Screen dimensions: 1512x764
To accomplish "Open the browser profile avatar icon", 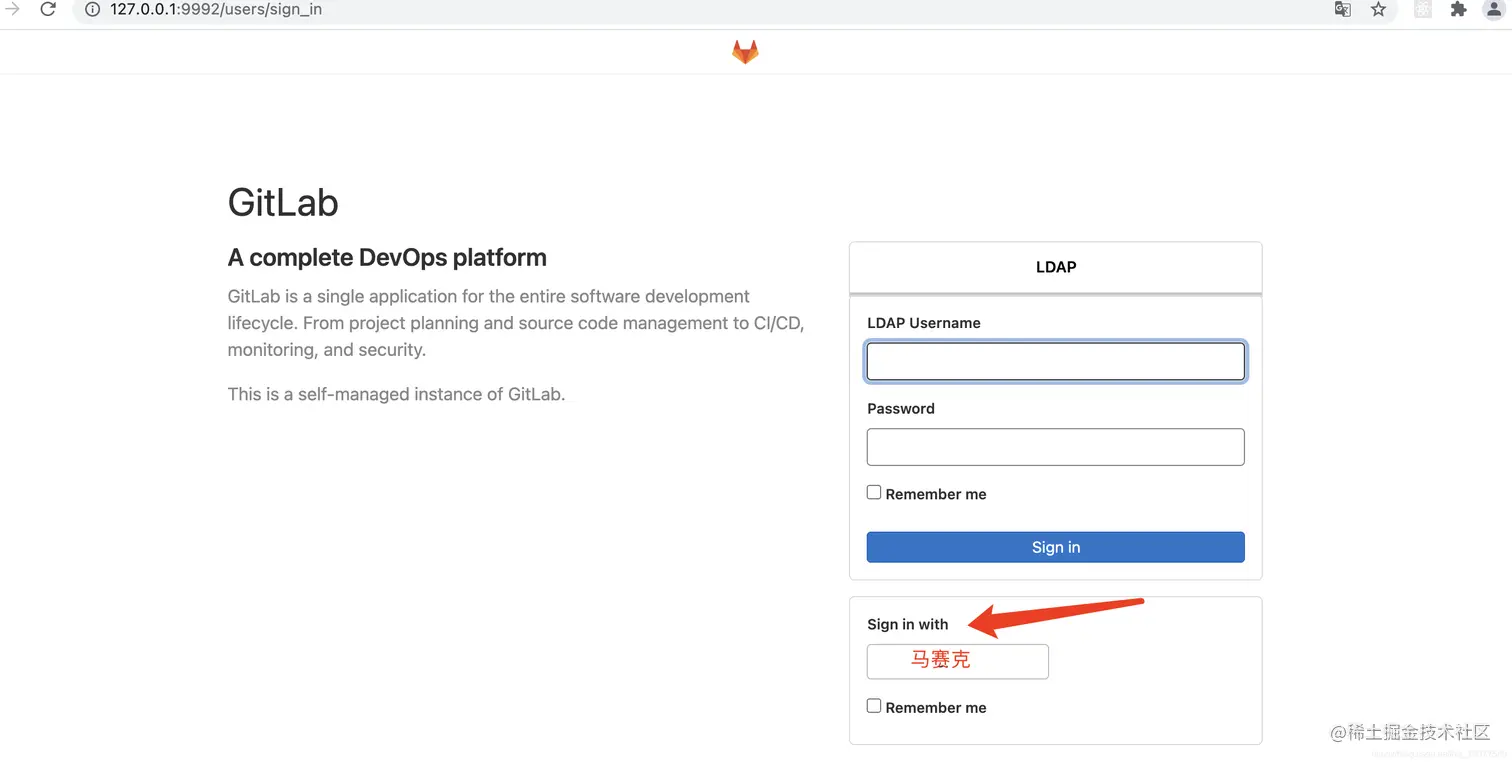I will [1493, 9].
